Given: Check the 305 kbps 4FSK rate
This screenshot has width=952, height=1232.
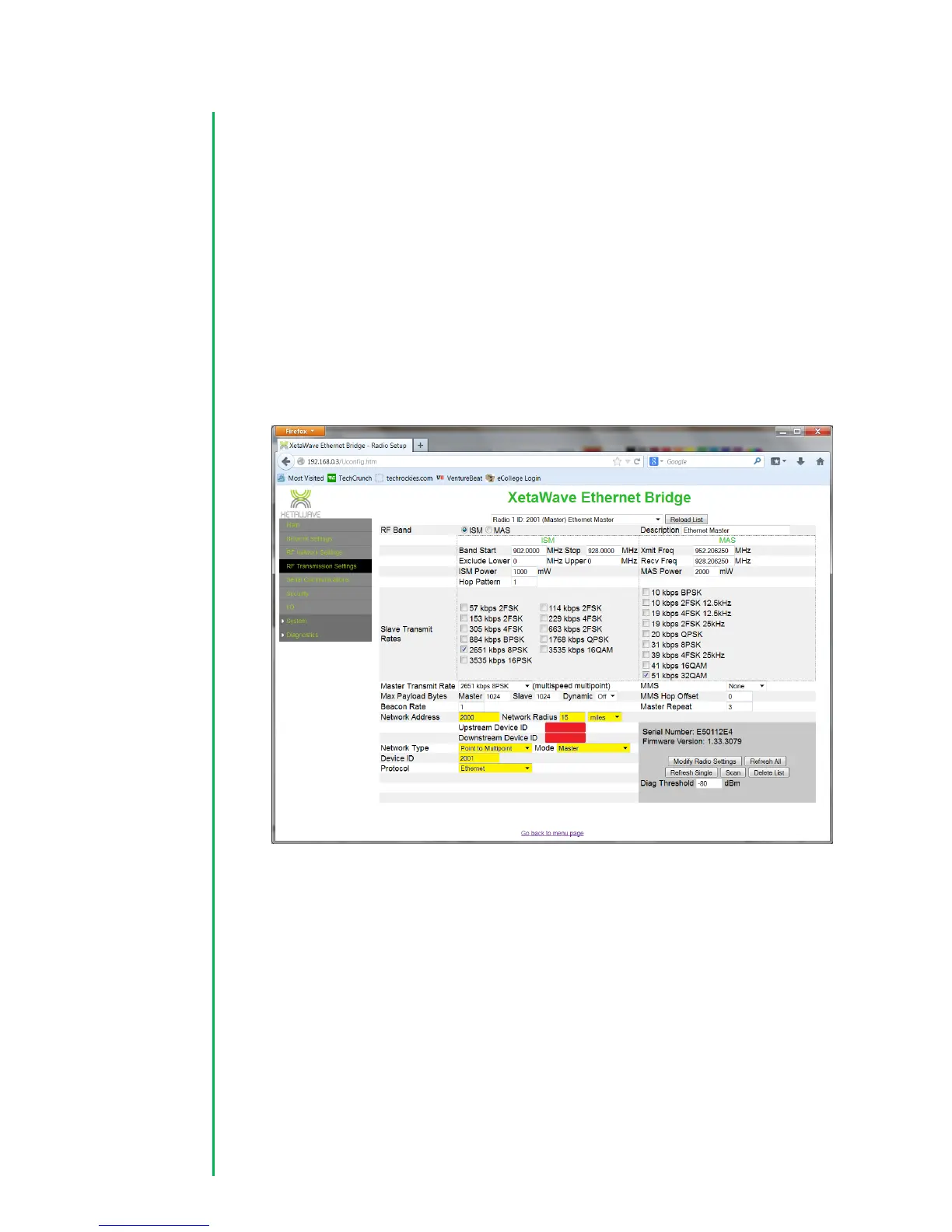Looking at the screenshot, I should pyautogui.click(x=464, y=629).
